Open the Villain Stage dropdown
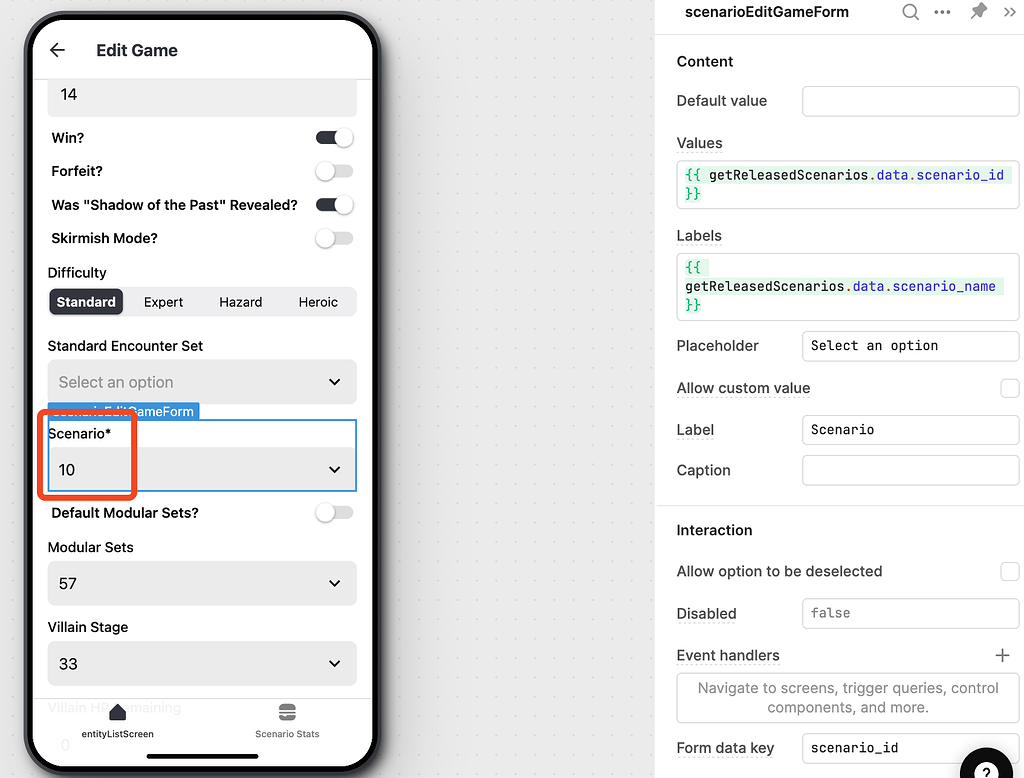The image size is (1024, 778). tap(202, 663)
